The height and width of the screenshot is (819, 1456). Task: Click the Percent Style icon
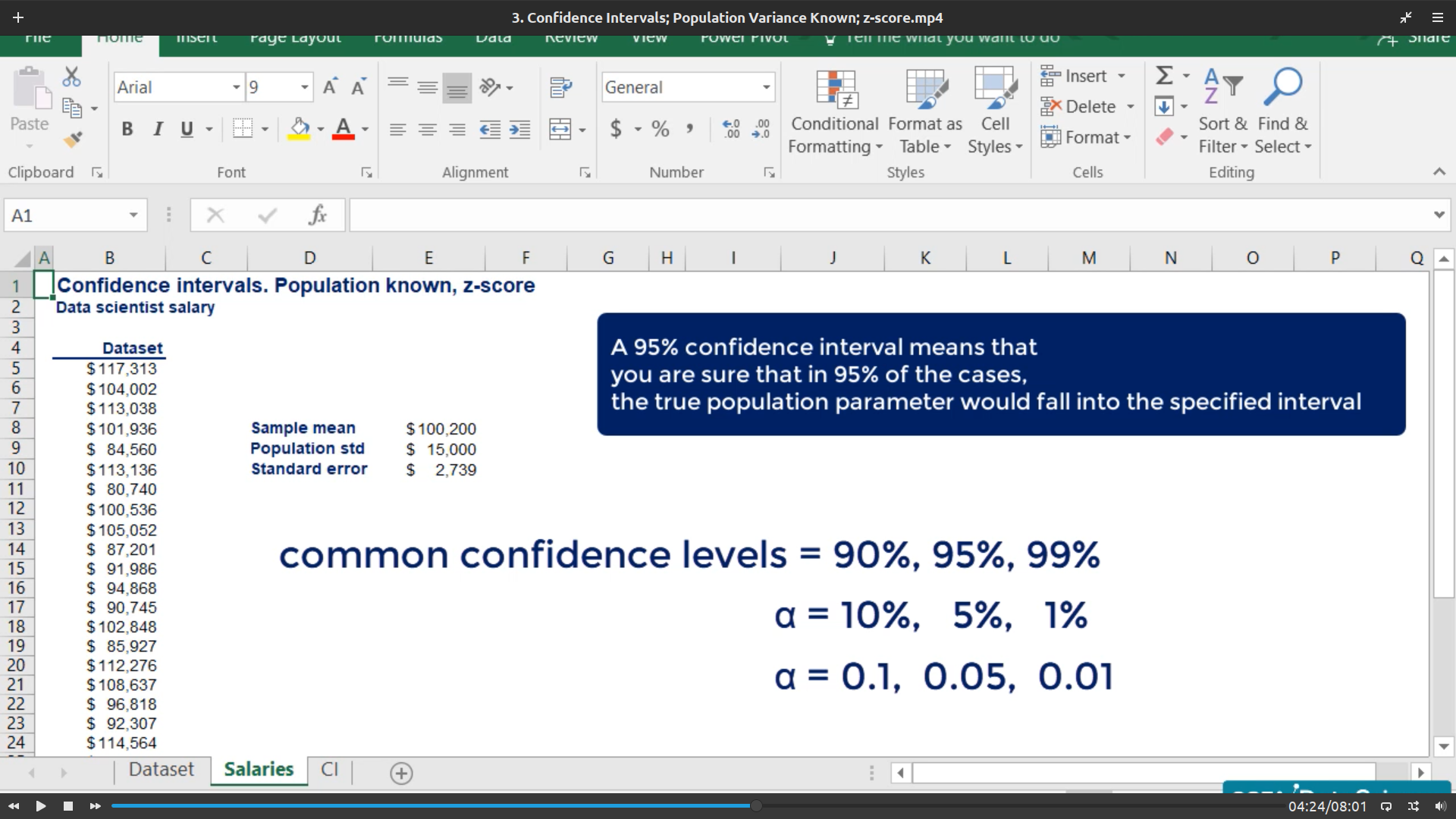pyautogui.click(x=661, y=129)
